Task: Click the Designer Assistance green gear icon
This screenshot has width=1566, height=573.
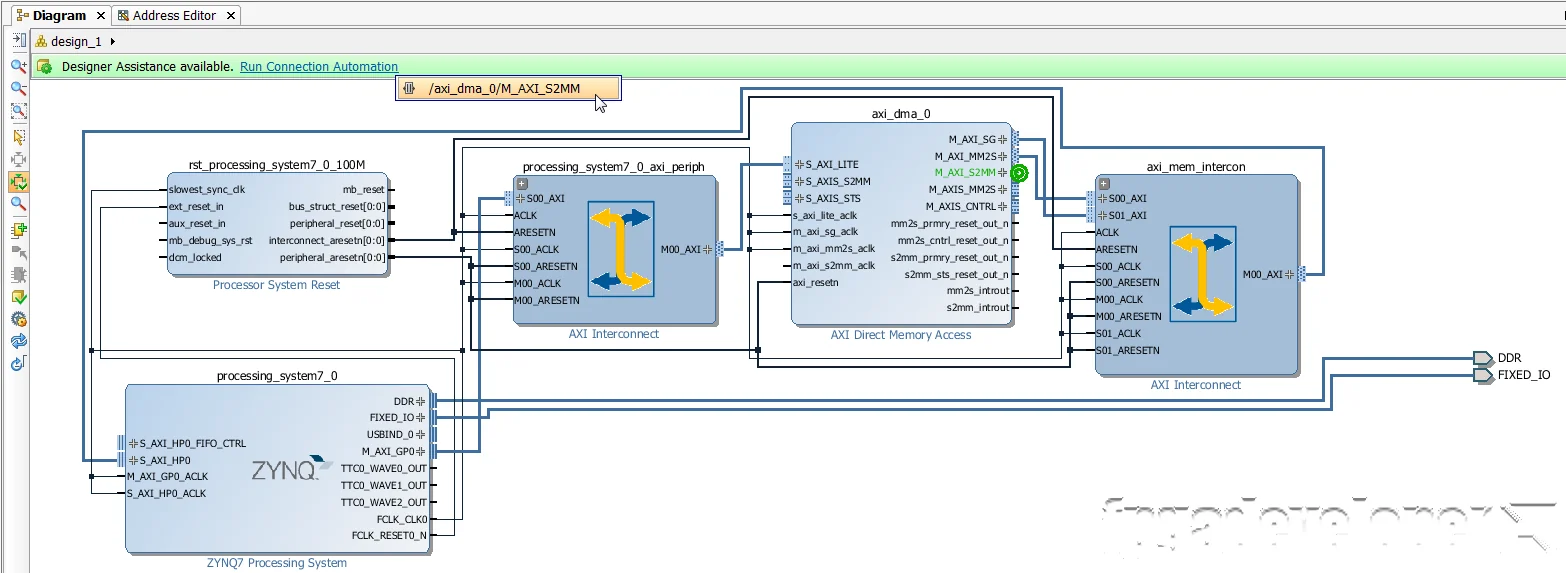Action: tap(45, 67)
